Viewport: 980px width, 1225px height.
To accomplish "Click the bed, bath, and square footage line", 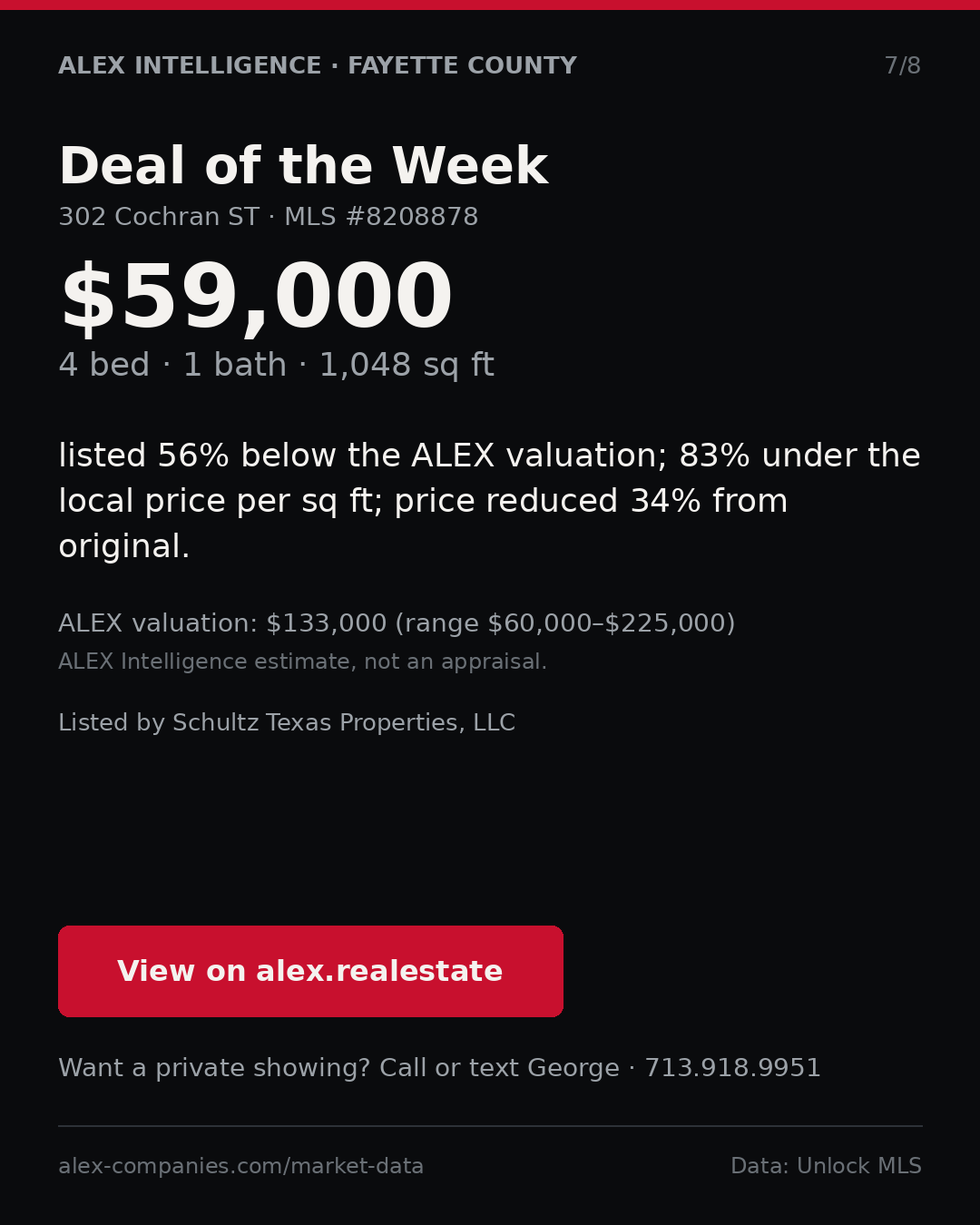I will click(x=276, y=366).
